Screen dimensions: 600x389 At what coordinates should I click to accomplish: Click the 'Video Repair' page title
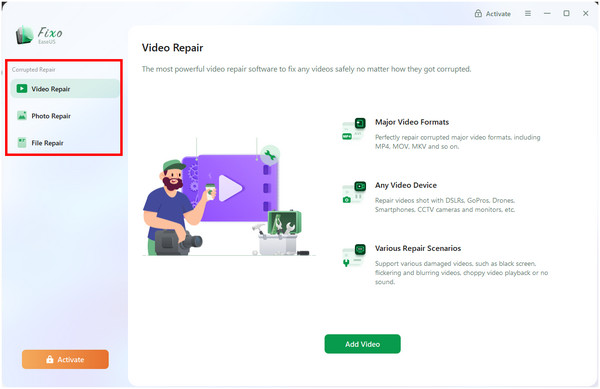[x=172, y=48]
